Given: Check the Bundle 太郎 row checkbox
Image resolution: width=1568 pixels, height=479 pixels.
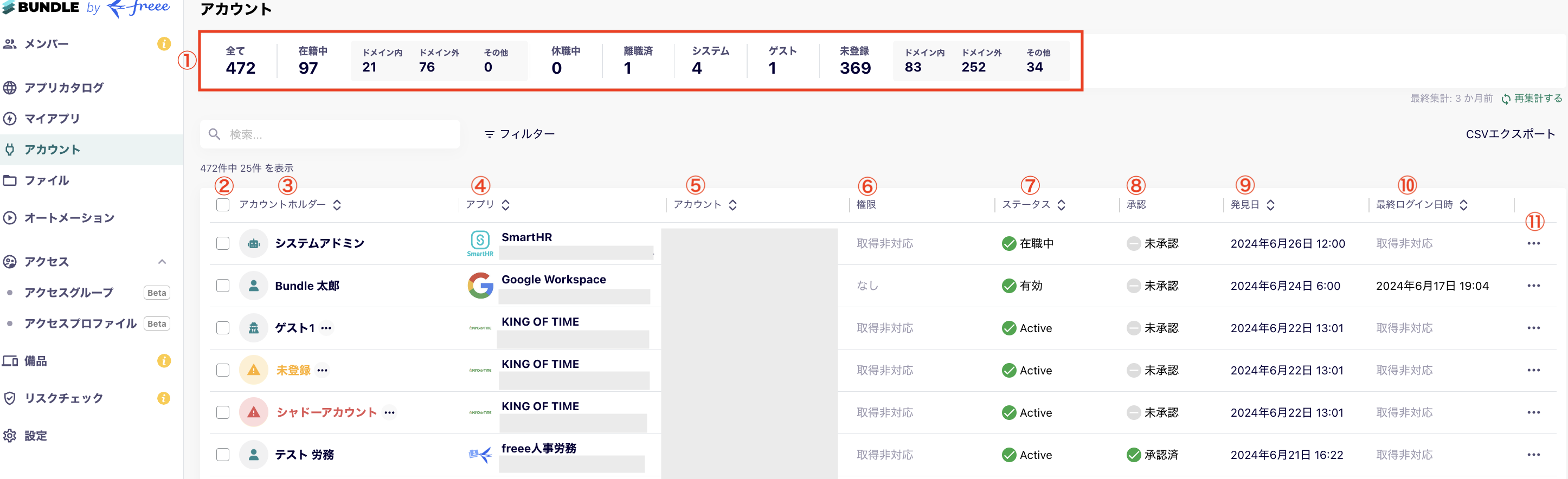Looking at the screenshot, I should (x=223, y=286).
